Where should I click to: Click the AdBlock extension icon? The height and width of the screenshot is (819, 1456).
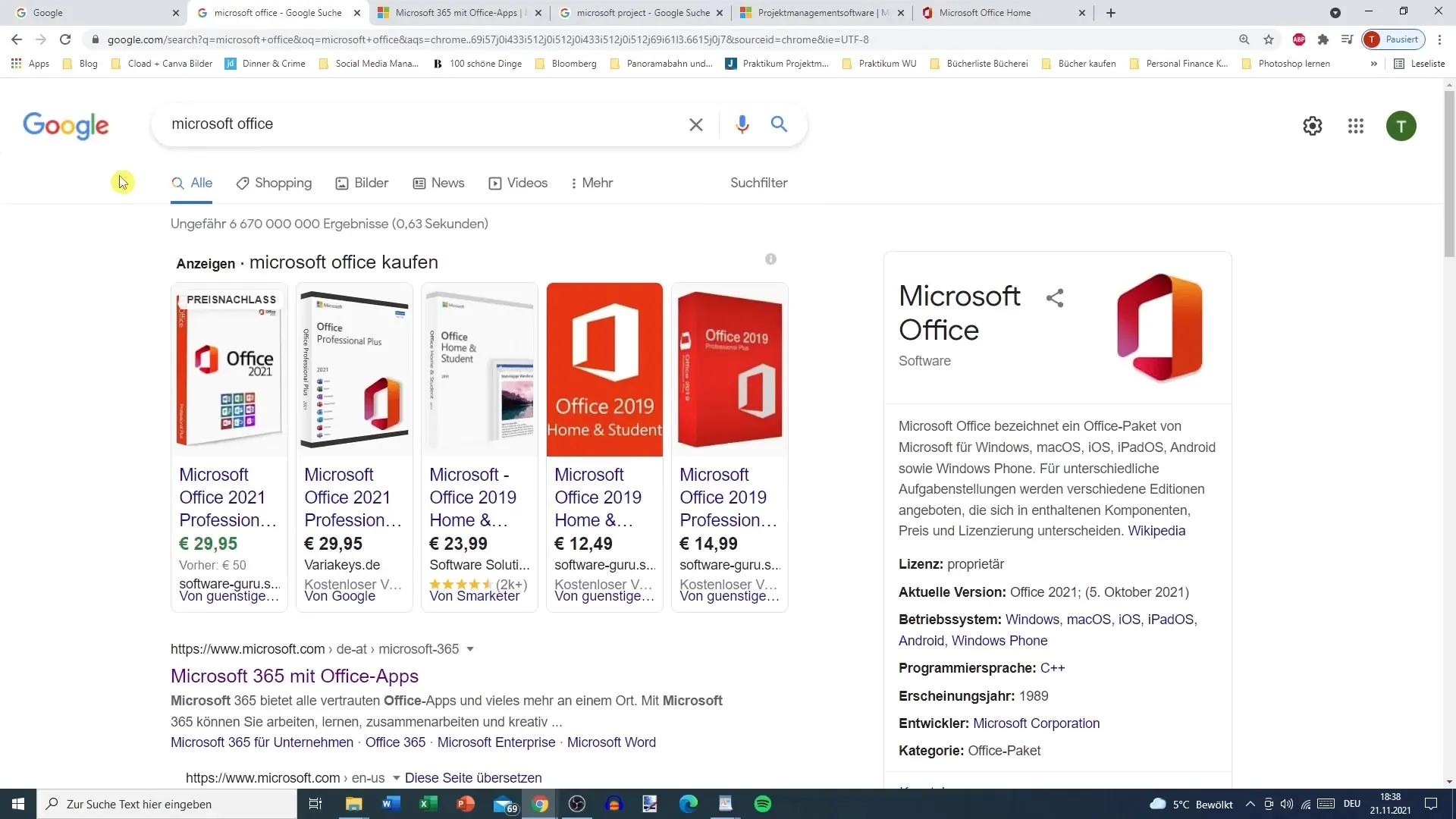[1299, 40]
